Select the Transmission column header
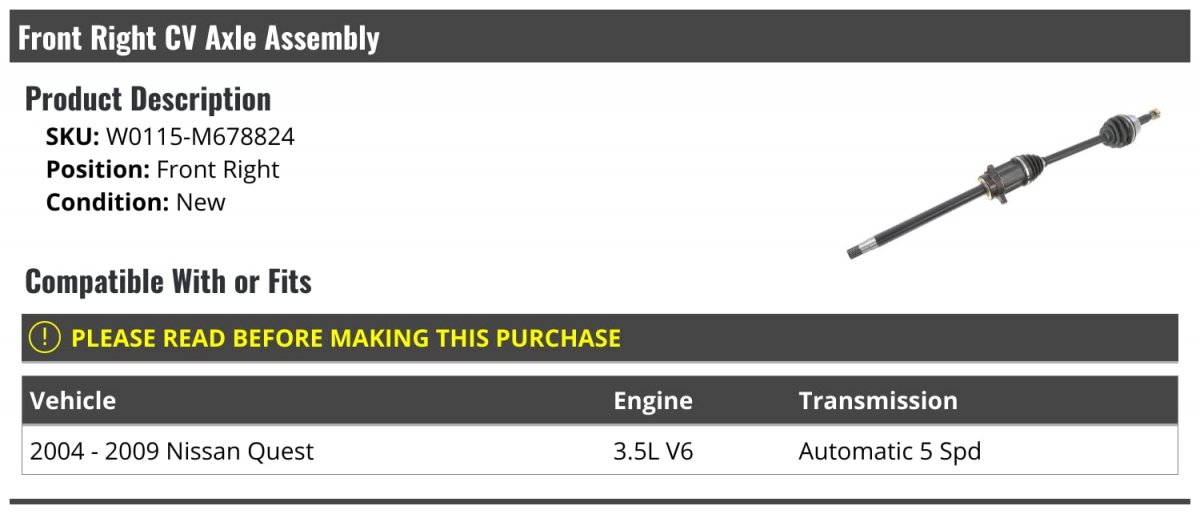Screen dimensions: 1200x514 tap(877, 401)
